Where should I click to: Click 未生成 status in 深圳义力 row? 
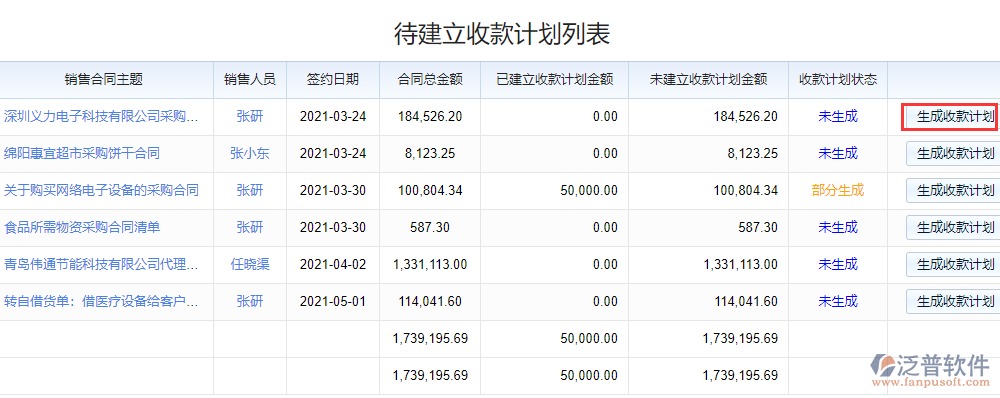838,116
